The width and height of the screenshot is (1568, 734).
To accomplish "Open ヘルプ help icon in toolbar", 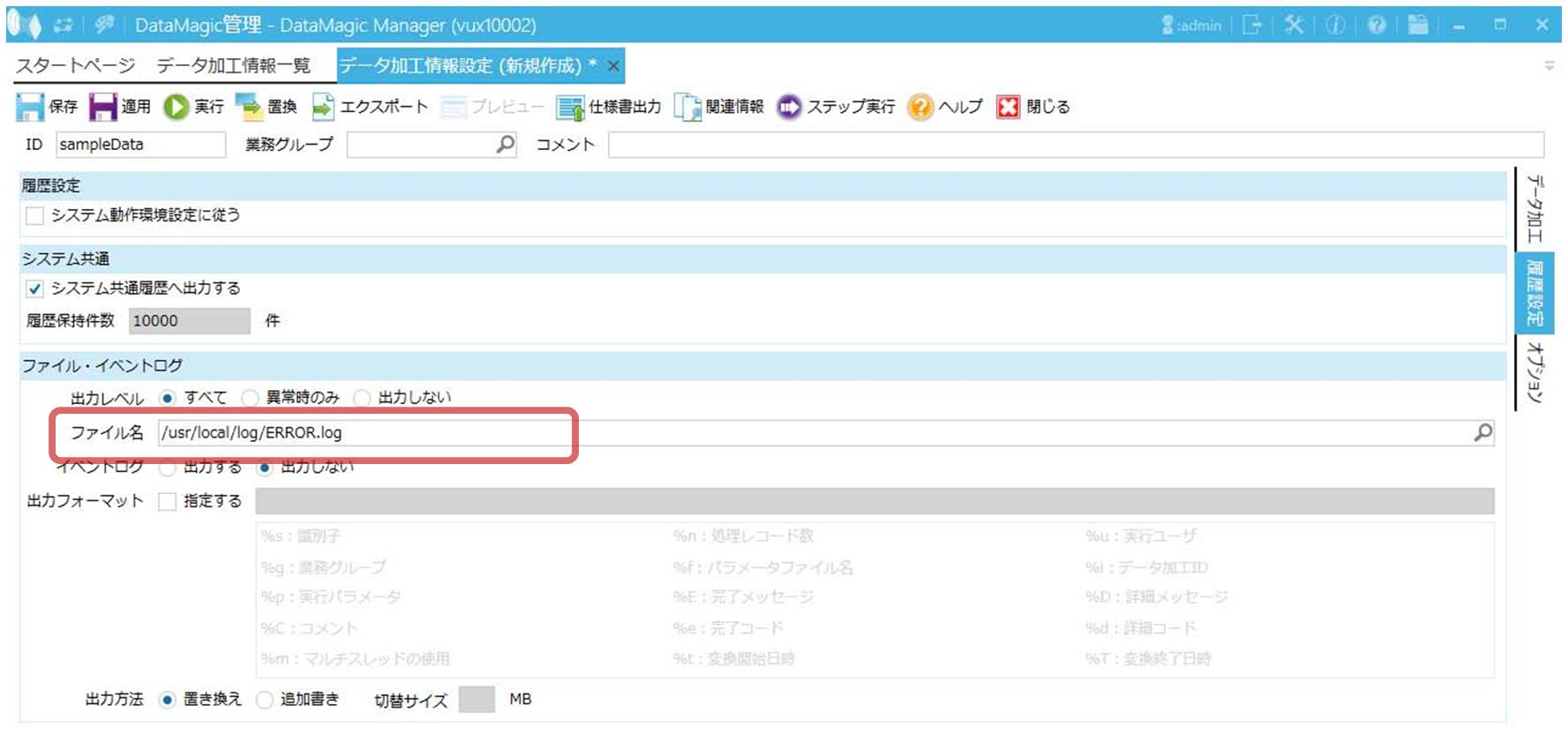I will 920,107.
